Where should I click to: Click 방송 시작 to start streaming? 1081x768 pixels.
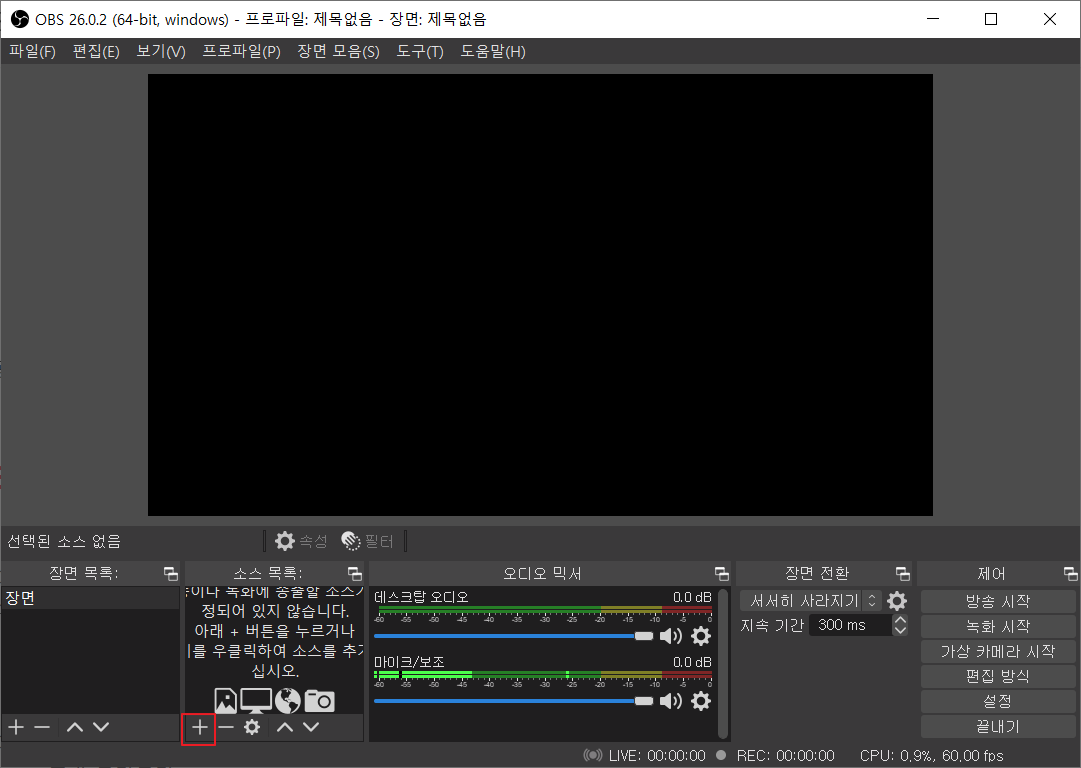(998, 601)
